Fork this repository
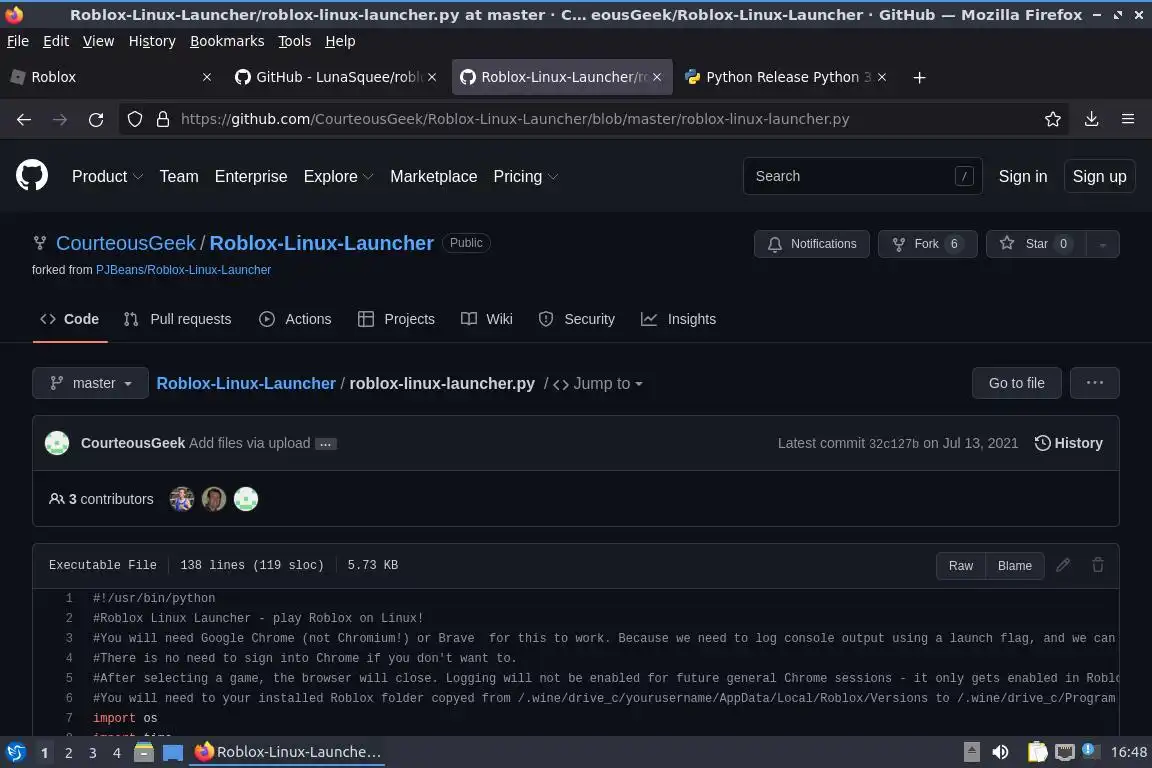This screenshot has width=1152, height=768. (927, 244)
